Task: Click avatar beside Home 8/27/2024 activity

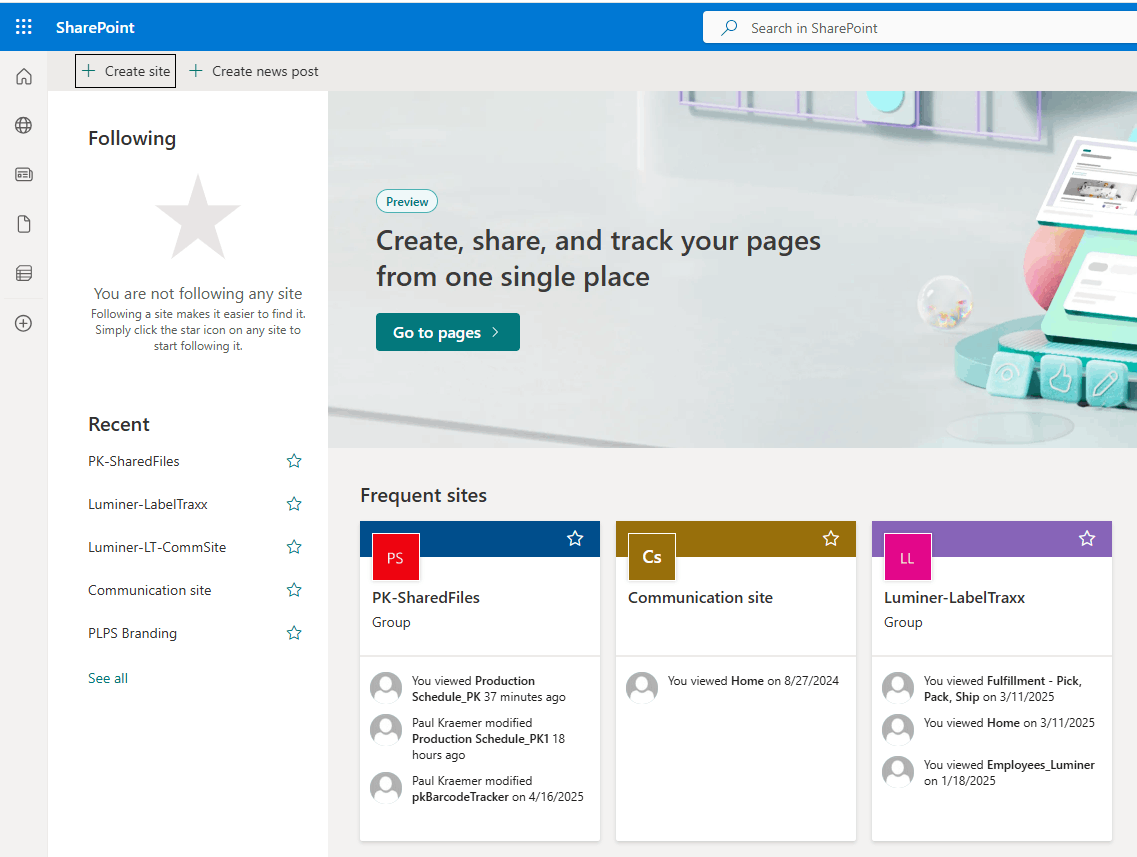Action: pos(642,687)
